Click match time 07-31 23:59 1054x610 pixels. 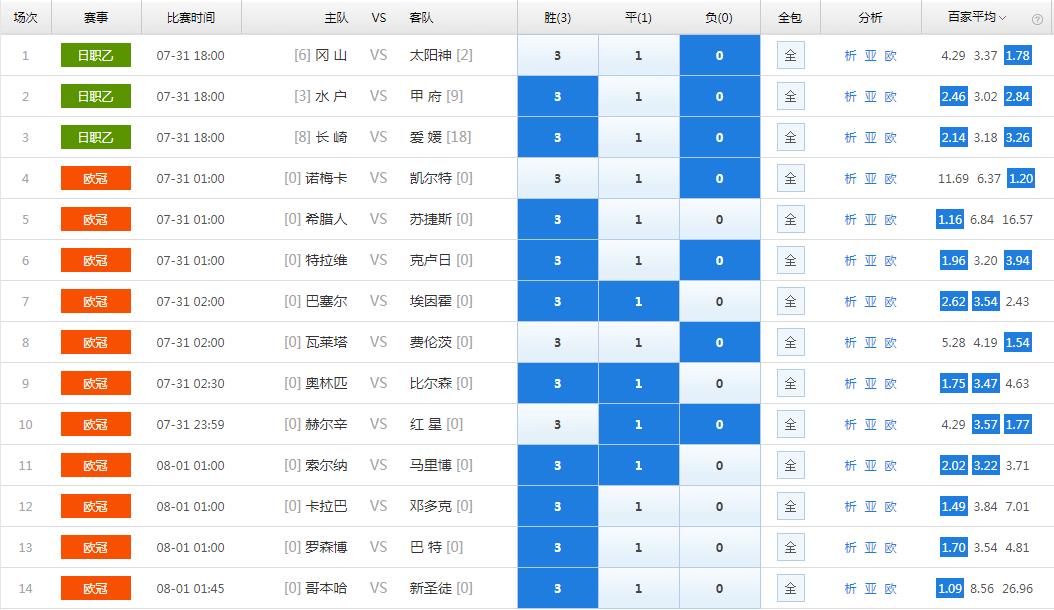190,425
